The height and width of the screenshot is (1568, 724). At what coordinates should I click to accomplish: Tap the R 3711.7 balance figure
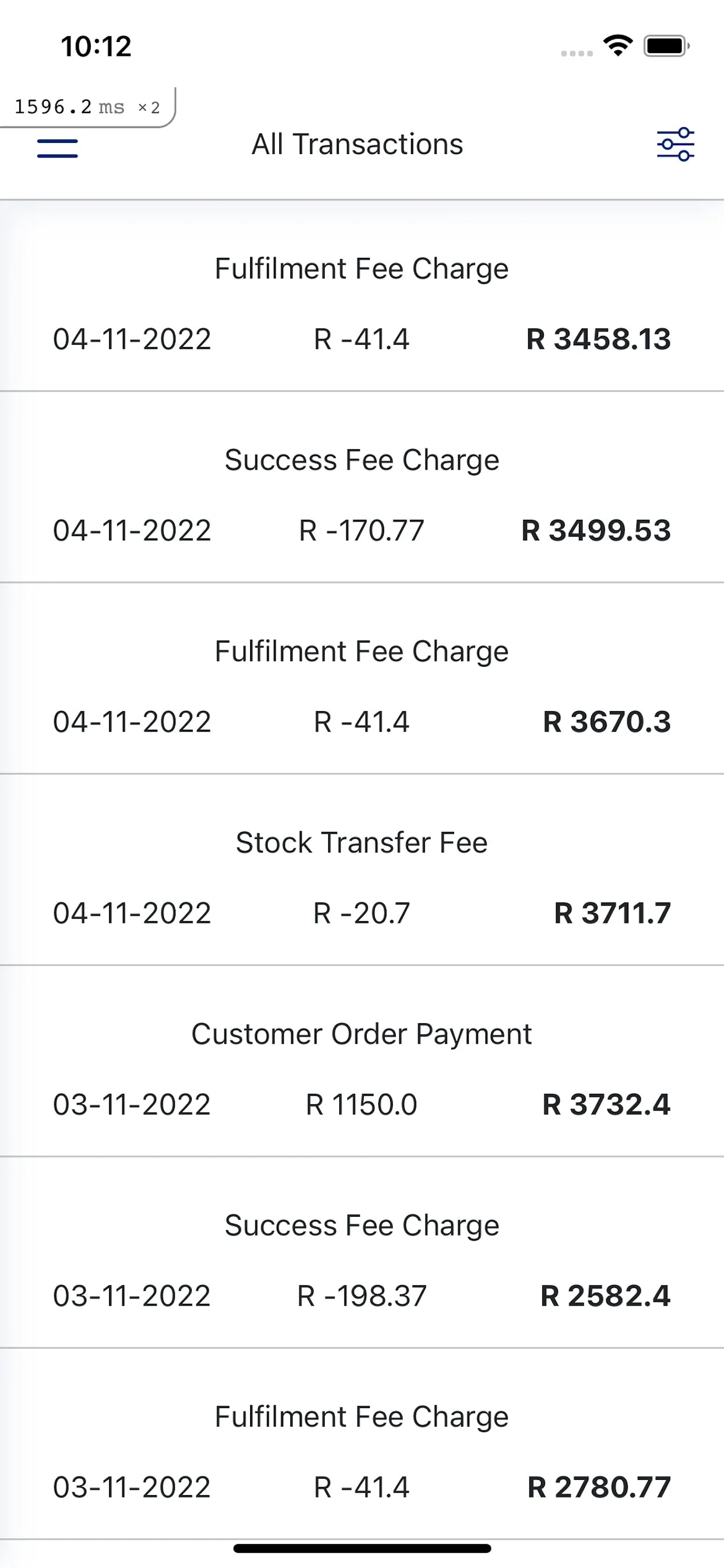612,913
